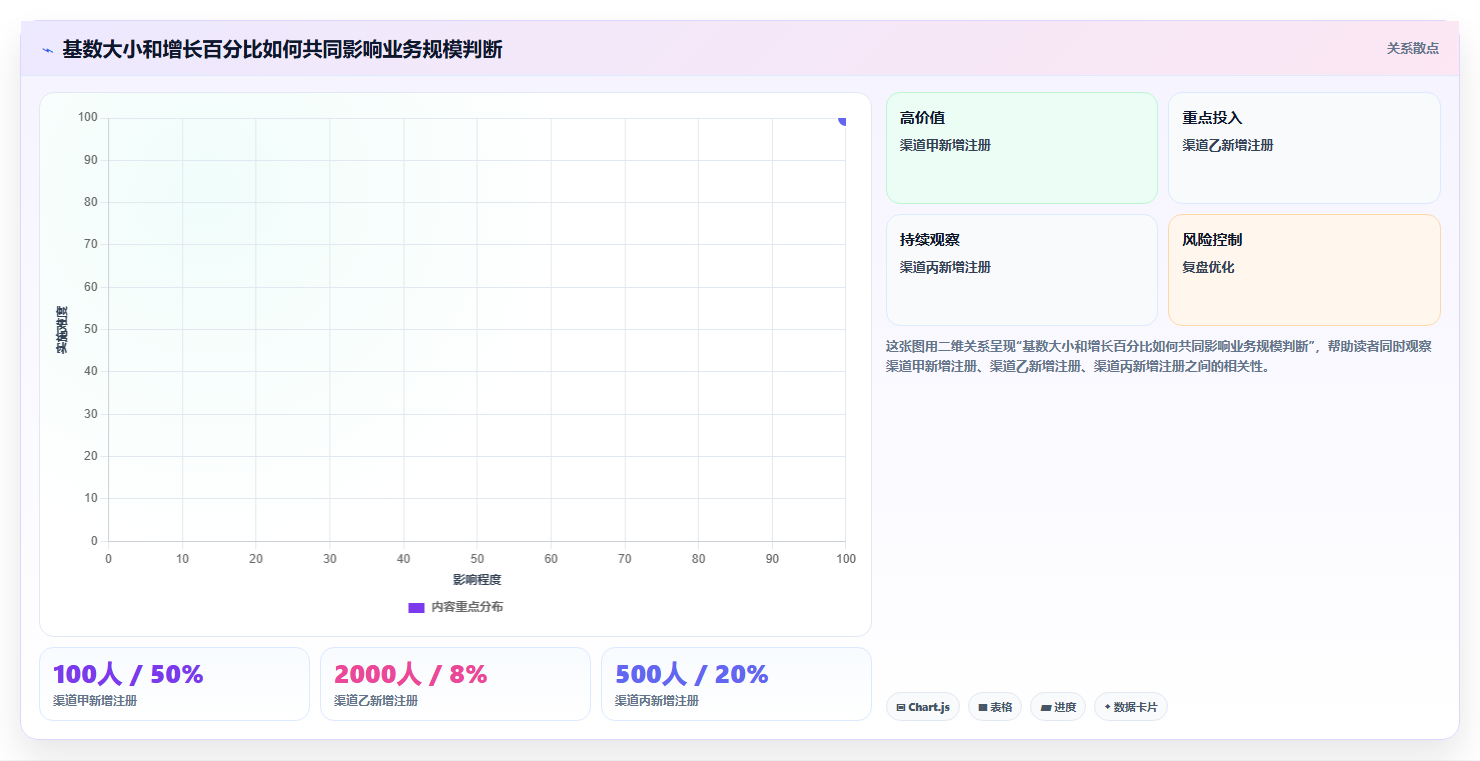Click the 实施难度 y-axis title
The width and height of the screenshot is (1480, 761).
tap(62, 330)
